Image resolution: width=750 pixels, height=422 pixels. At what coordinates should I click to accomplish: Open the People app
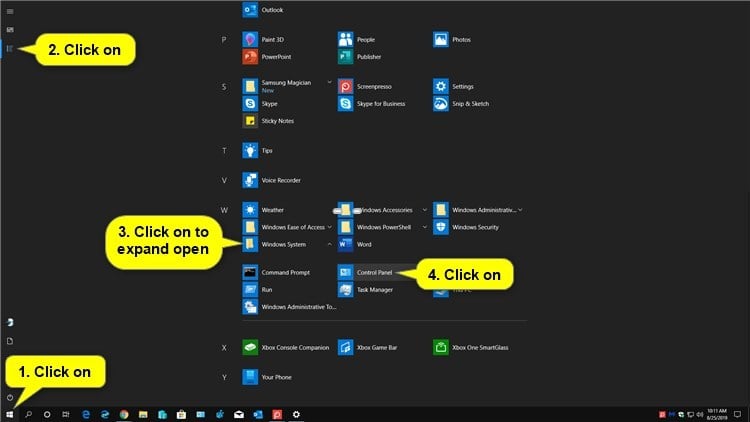tap(356, 39)
